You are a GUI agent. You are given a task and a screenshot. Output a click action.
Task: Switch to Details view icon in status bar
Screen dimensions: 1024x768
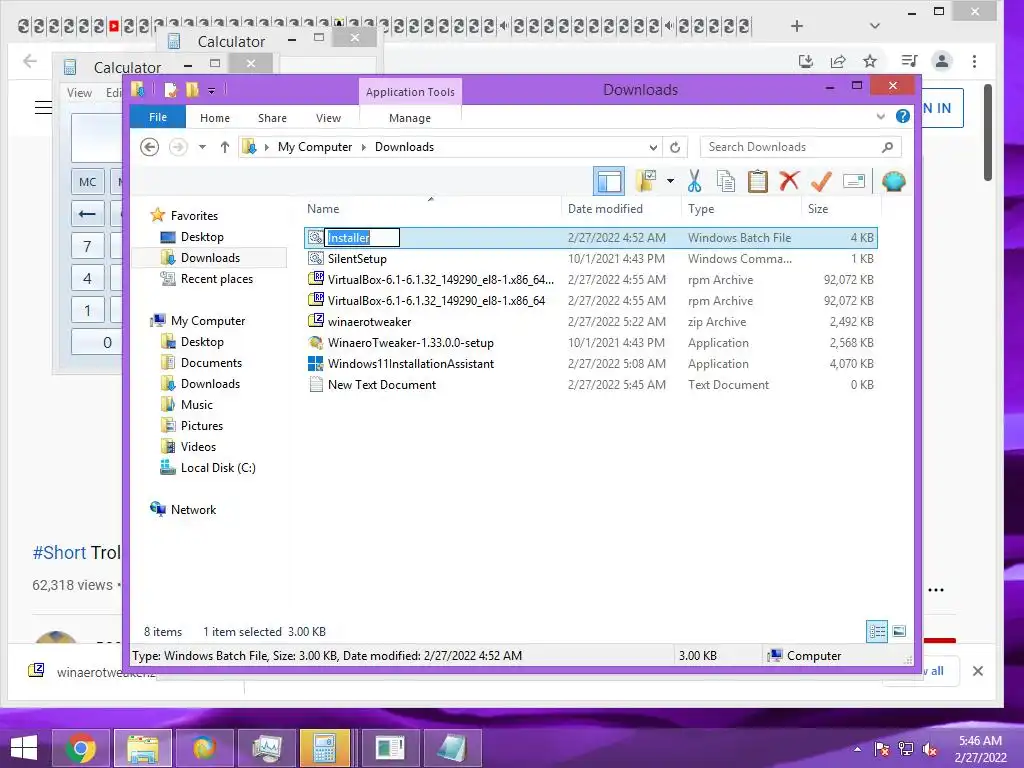(877, 631)
